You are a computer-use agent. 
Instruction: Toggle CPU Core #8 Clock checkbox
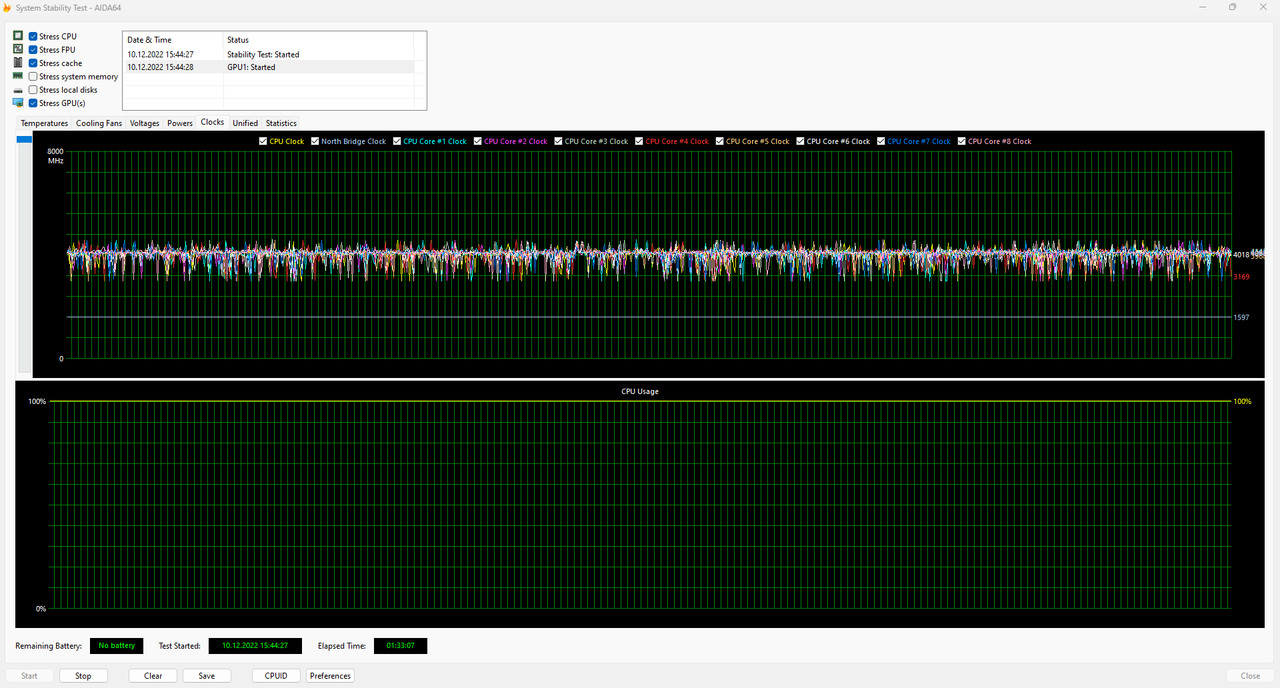pos(962,141)
